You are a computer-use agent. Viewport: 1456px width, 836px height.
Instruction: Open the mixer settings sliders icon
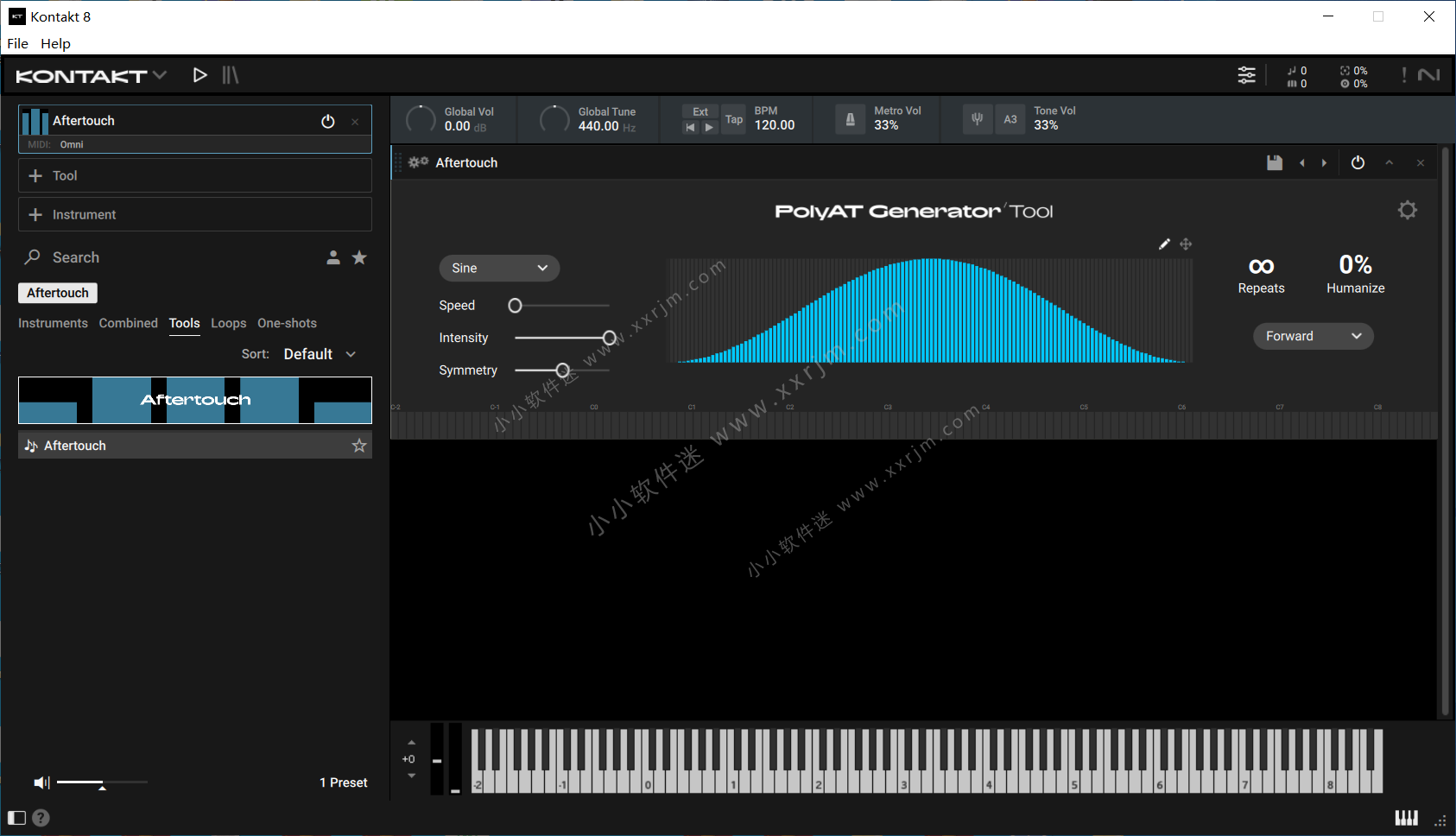(1246, 75)
